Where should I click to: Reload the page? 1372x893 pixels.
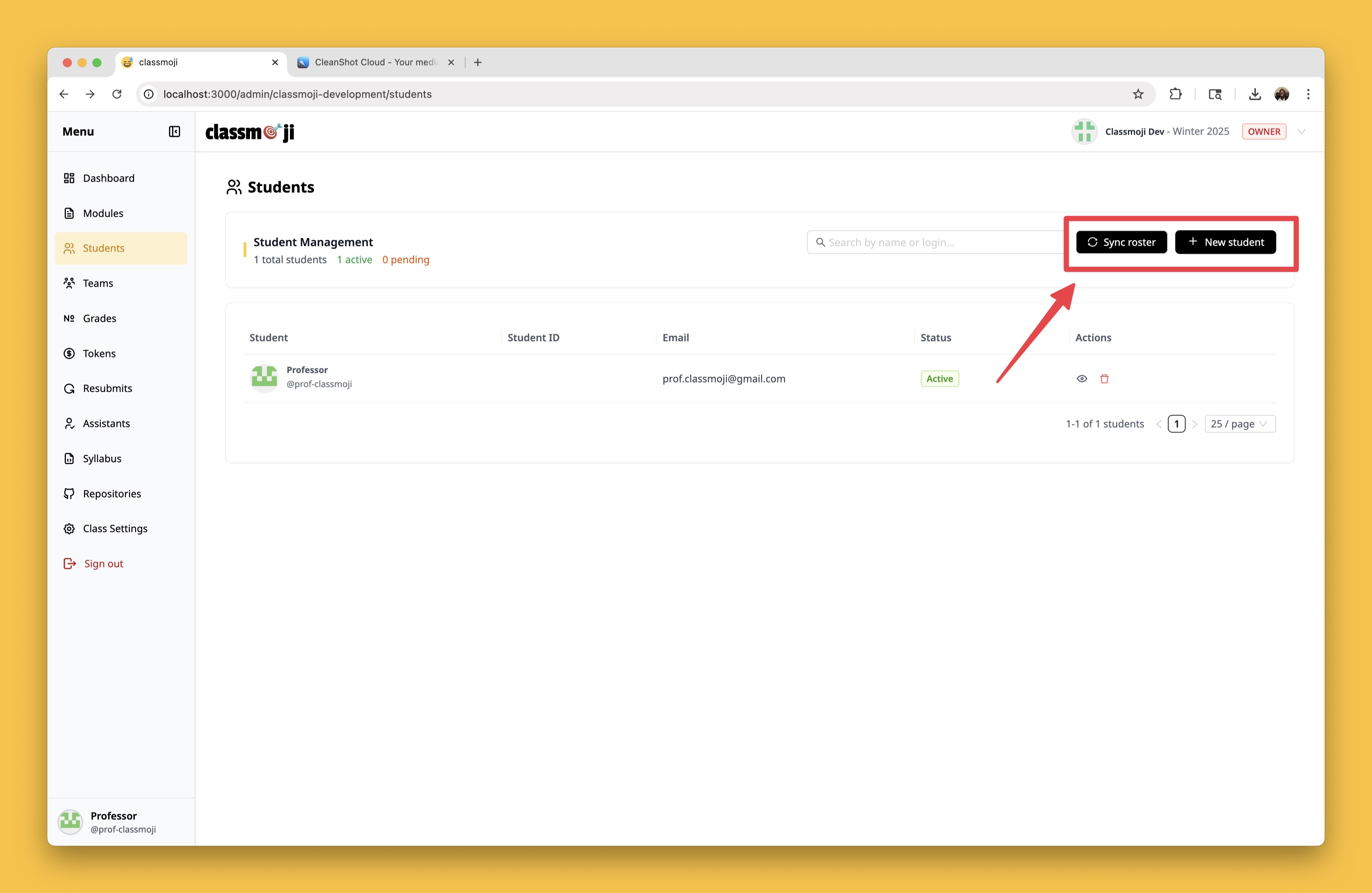point(117,94)
